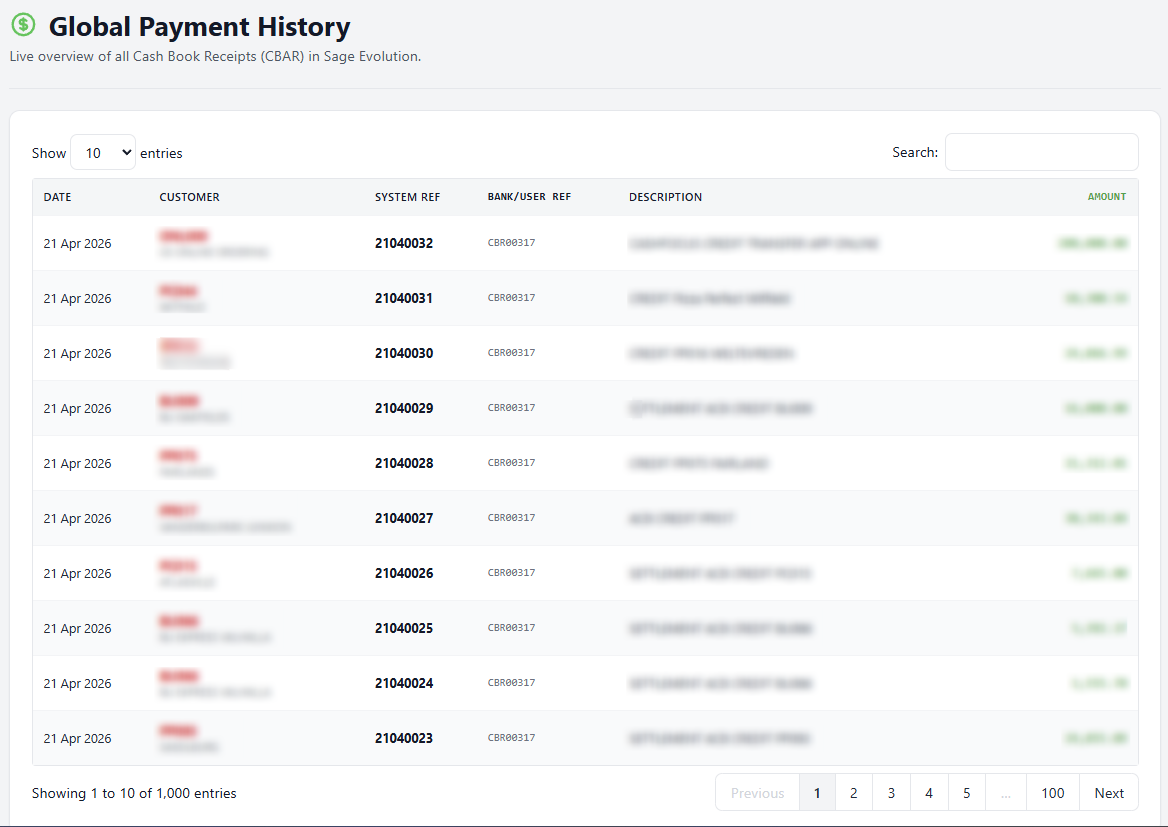The image size is (1168, 827).
Task: Click CBR00317 in the row with 21040023
Action: pos(511,738)
